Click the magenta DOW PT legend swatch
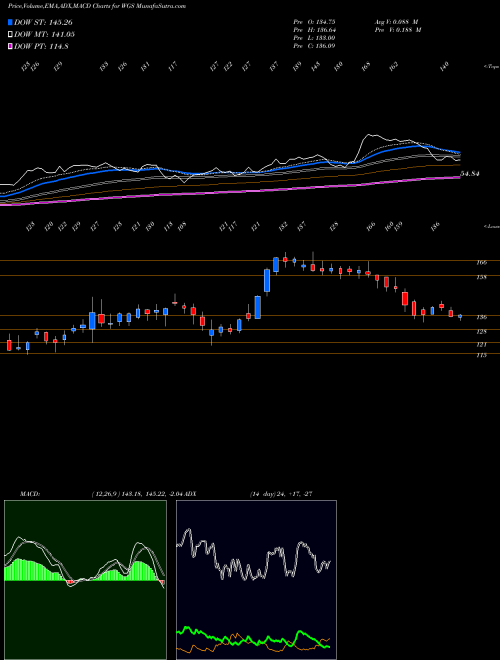500x660 pixels. (10, 47)
